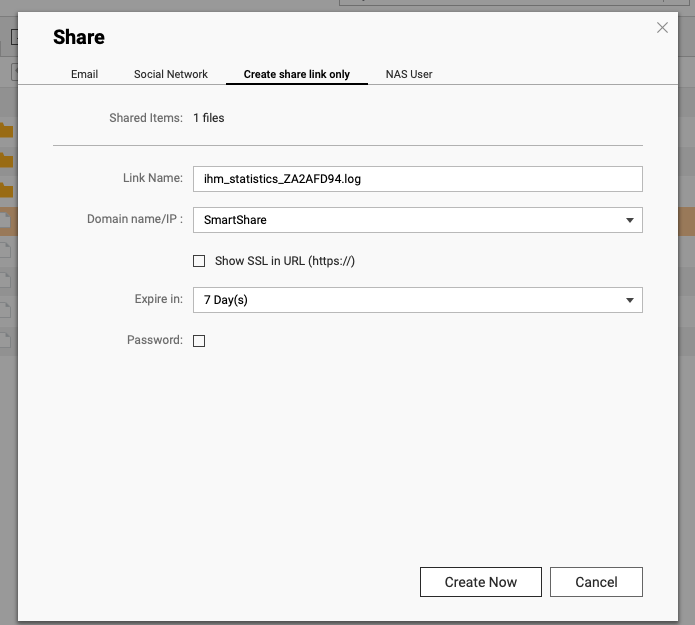Click the arrow on the SmartShare combo box
Screen dimensions: 695x625
(629, 220)
